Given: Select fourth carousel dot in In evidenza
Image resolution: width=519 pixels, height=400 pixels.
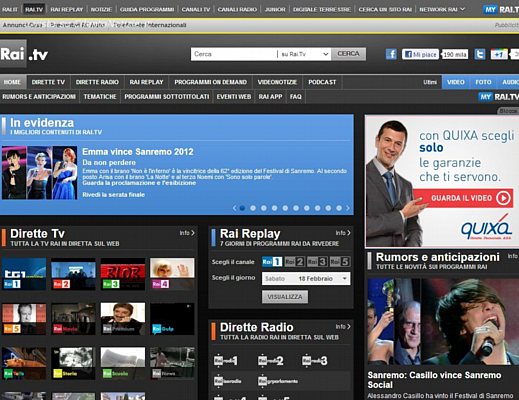Looking at the screenshot, I should click(x=274, y=208).
